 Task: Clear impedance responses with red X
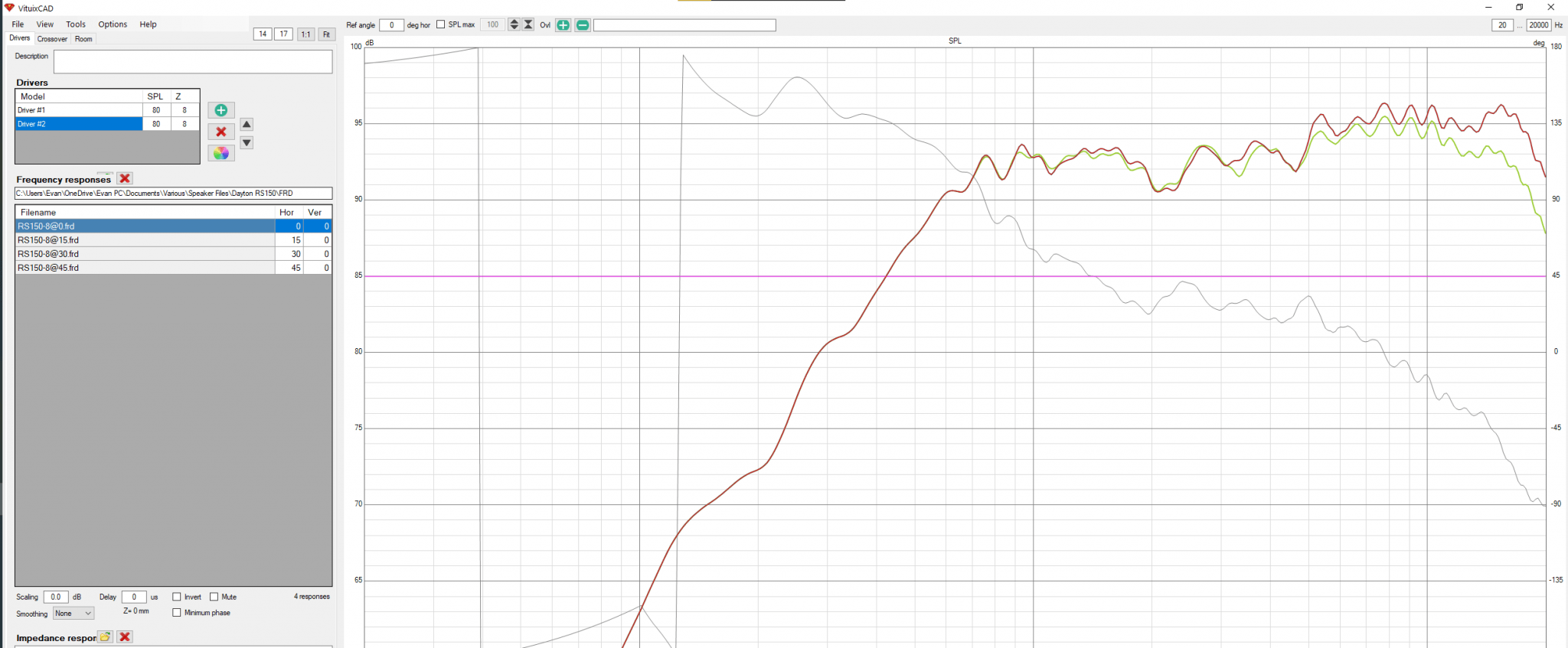coord(125,637)
